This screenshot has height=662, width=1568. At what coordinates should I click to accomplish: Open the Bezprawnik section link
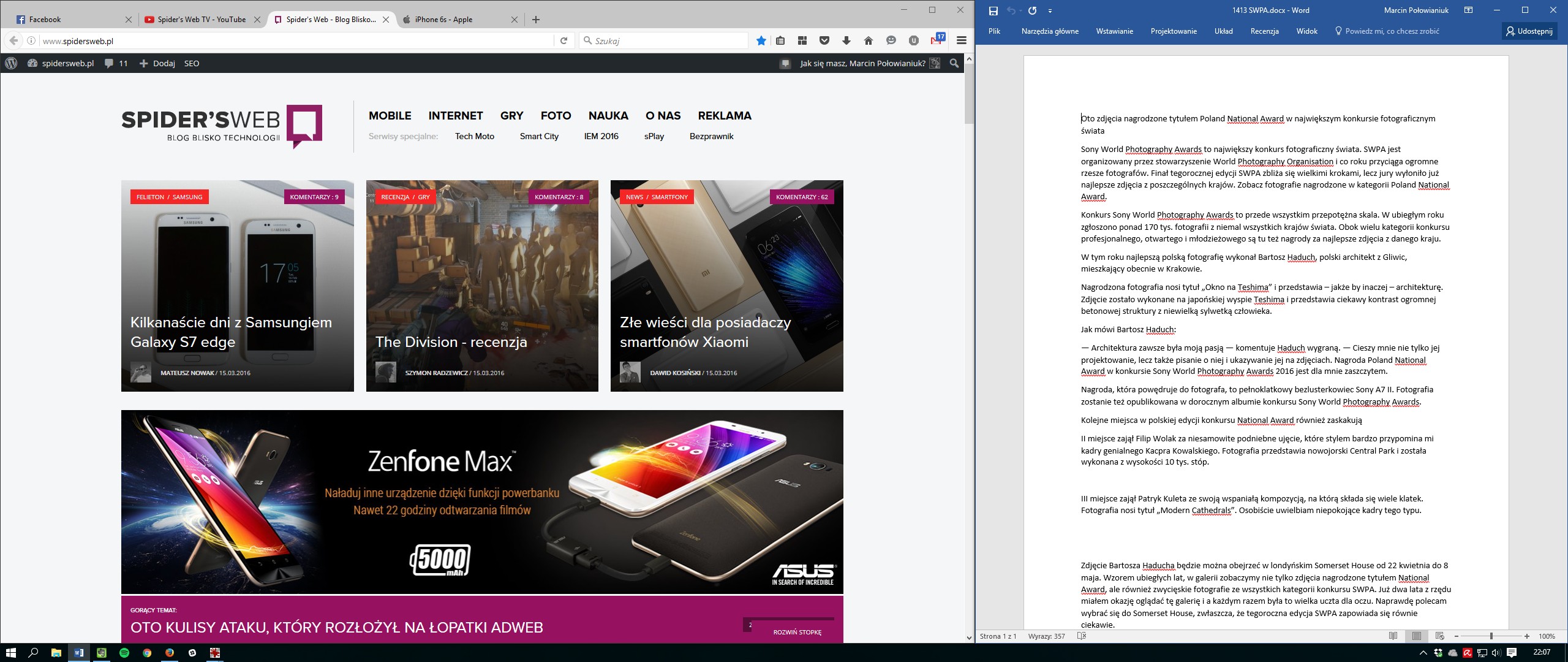[711, 136]
